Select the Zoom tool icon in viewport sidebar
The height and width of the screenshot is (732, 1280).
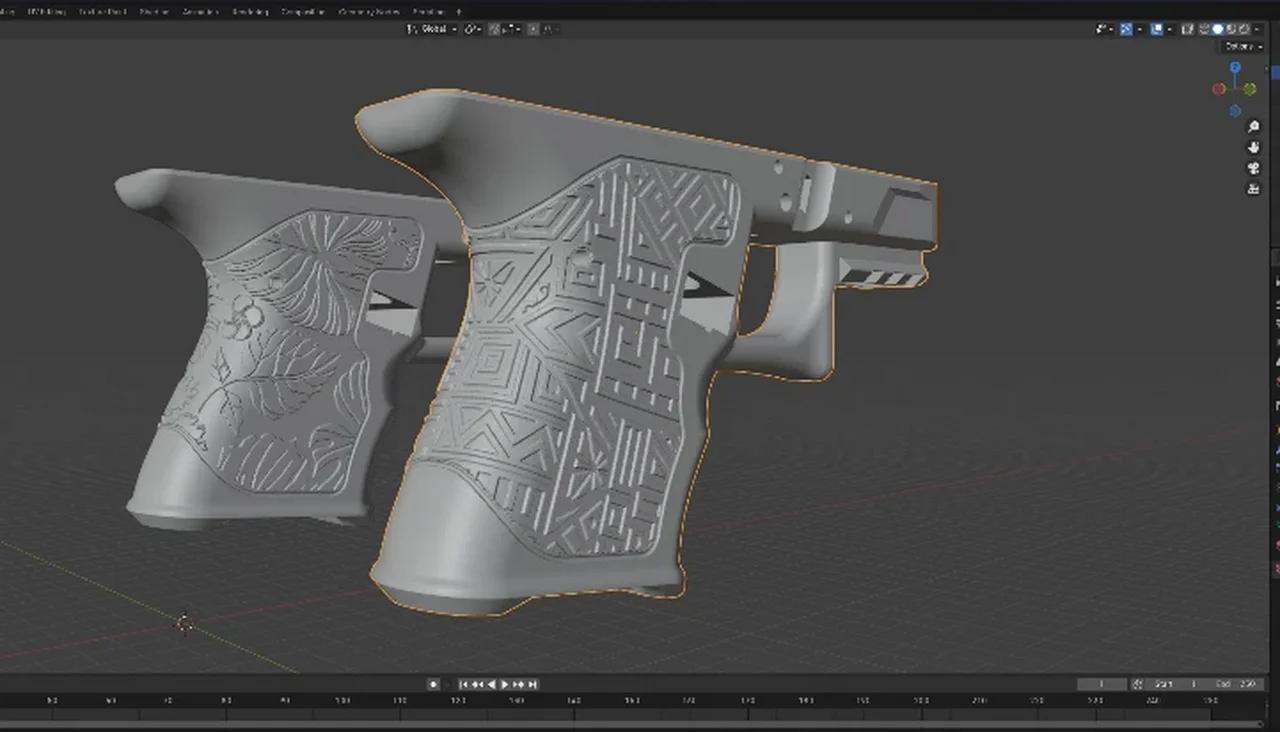point(1253,126)
